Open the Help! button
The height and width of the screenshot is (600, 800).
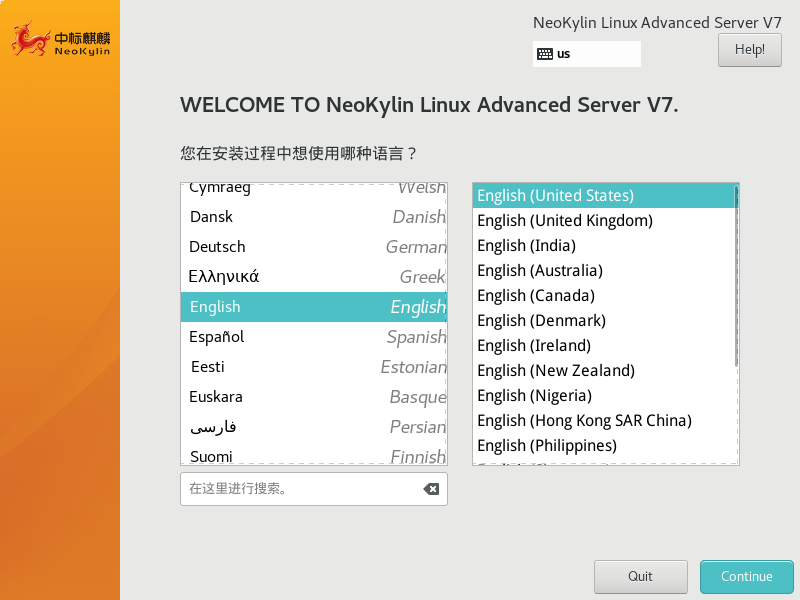[749, 50]
